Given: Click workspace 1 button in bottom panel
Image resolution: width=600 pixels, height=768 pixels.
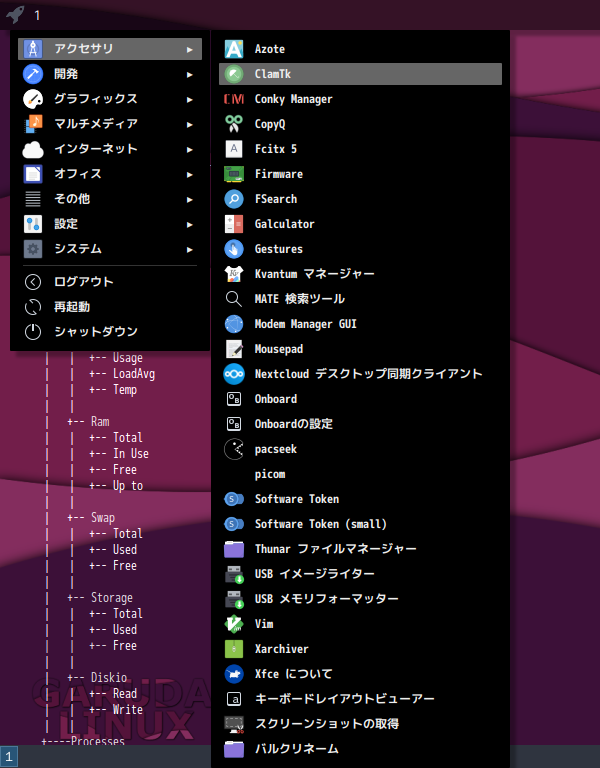Looking at the screenshot, I should click(x=9, y=757).
